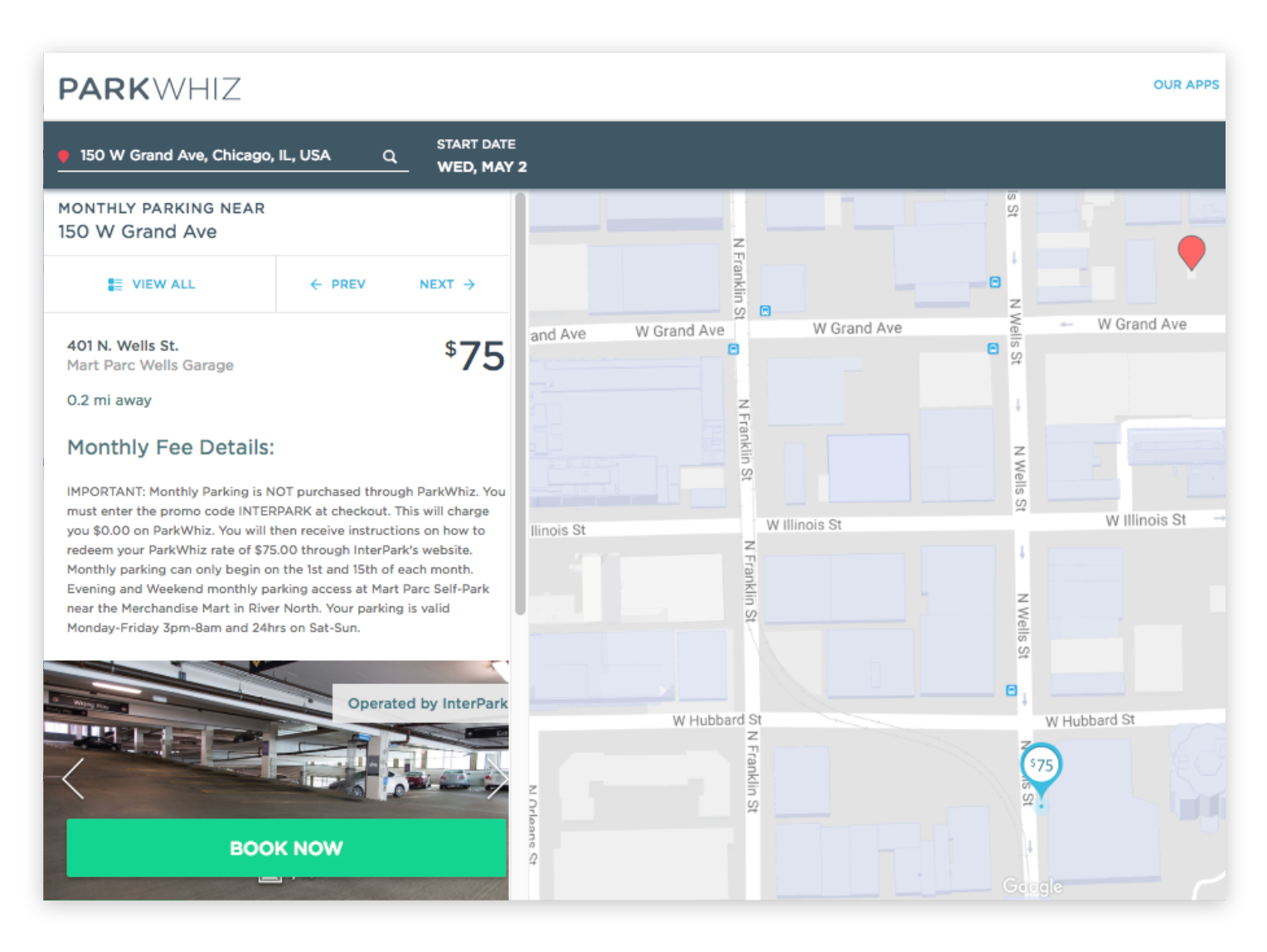Click the large $75 price in the listing panel
This screenshot has width=1267, height=952.
pyautogui.click(x=474, y=356)
